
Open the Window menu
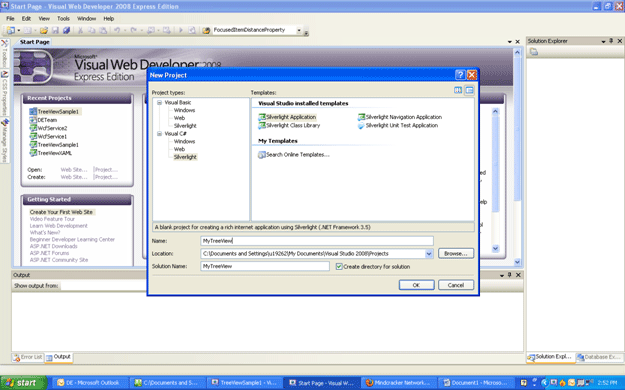pyautogui.click(x=86, y=18)
